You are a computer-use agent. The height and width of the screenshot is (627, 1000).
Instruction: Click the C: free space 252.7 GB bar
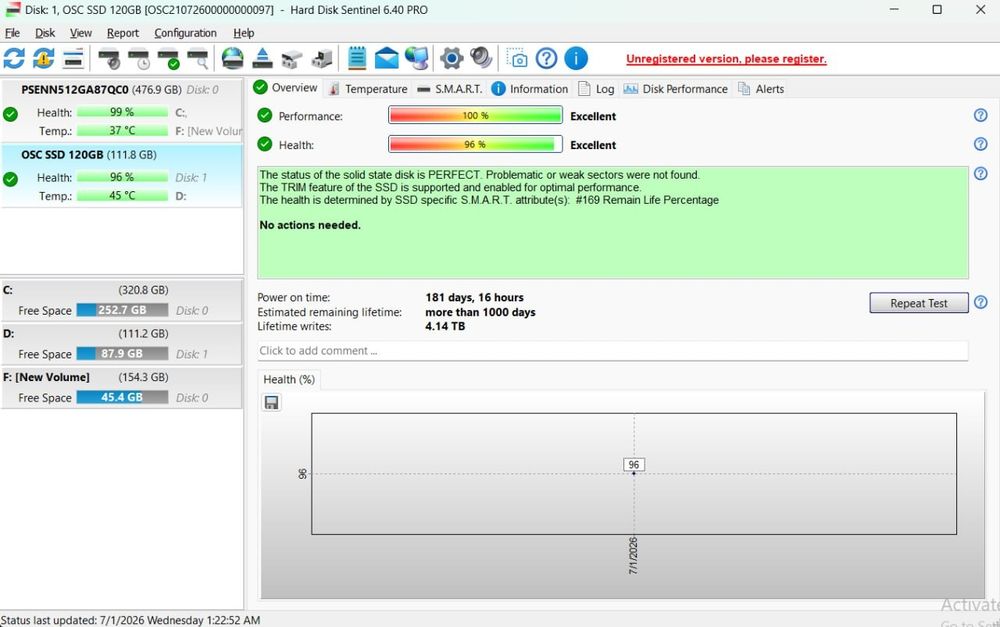[x=122, y=310]
